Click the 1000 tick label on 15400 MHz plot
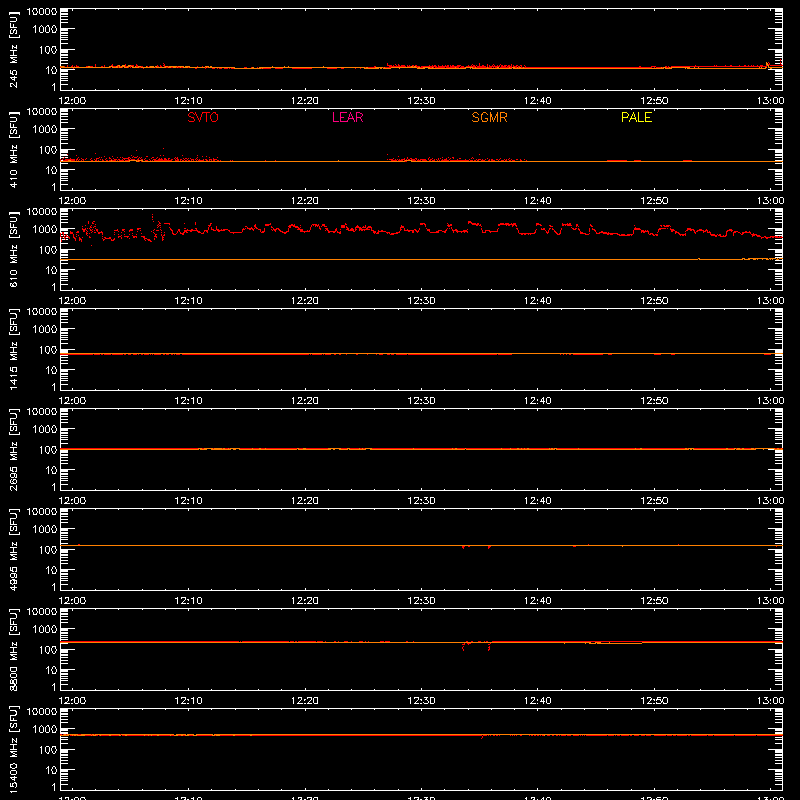 click(45, 730)
